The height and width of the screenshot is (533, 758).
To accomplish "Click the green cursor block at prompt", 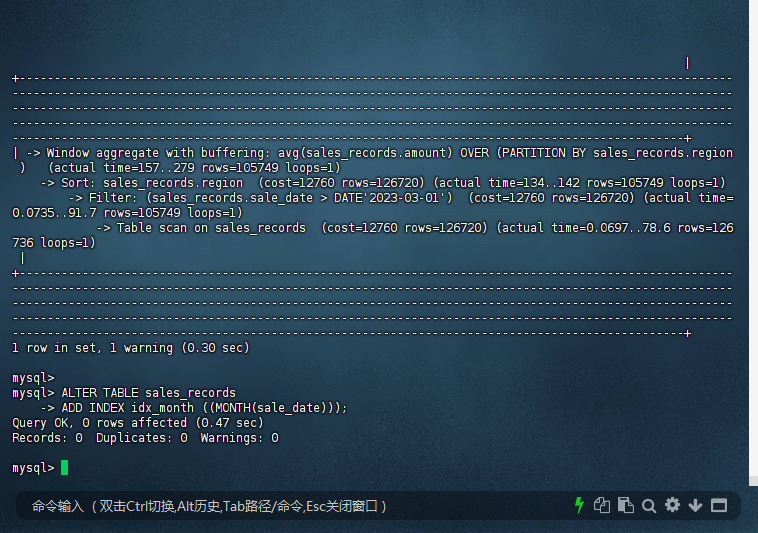I will pos(64,467).
